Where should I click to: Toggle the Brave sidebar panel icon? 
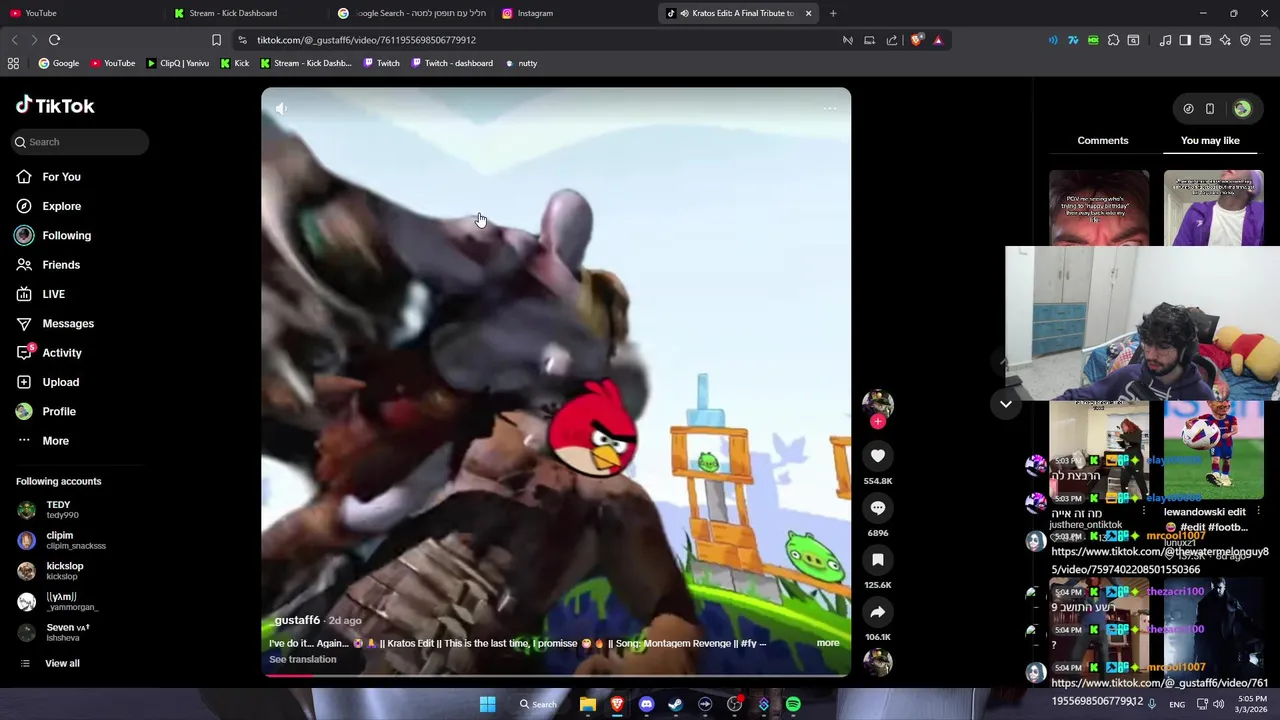[x=1185, y=40]
